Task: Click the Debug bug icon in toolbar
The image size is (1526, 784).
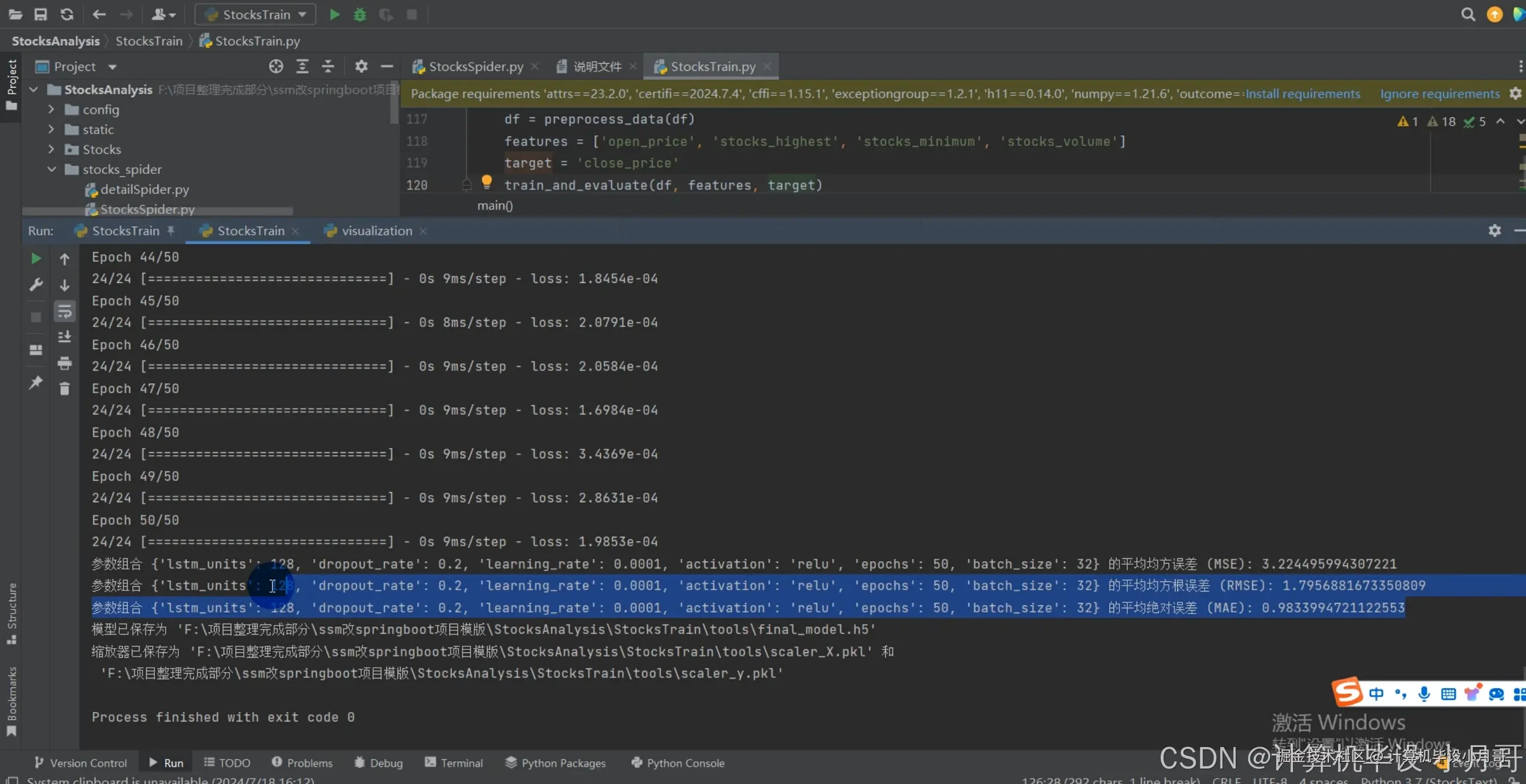Action: click(360, 14)
